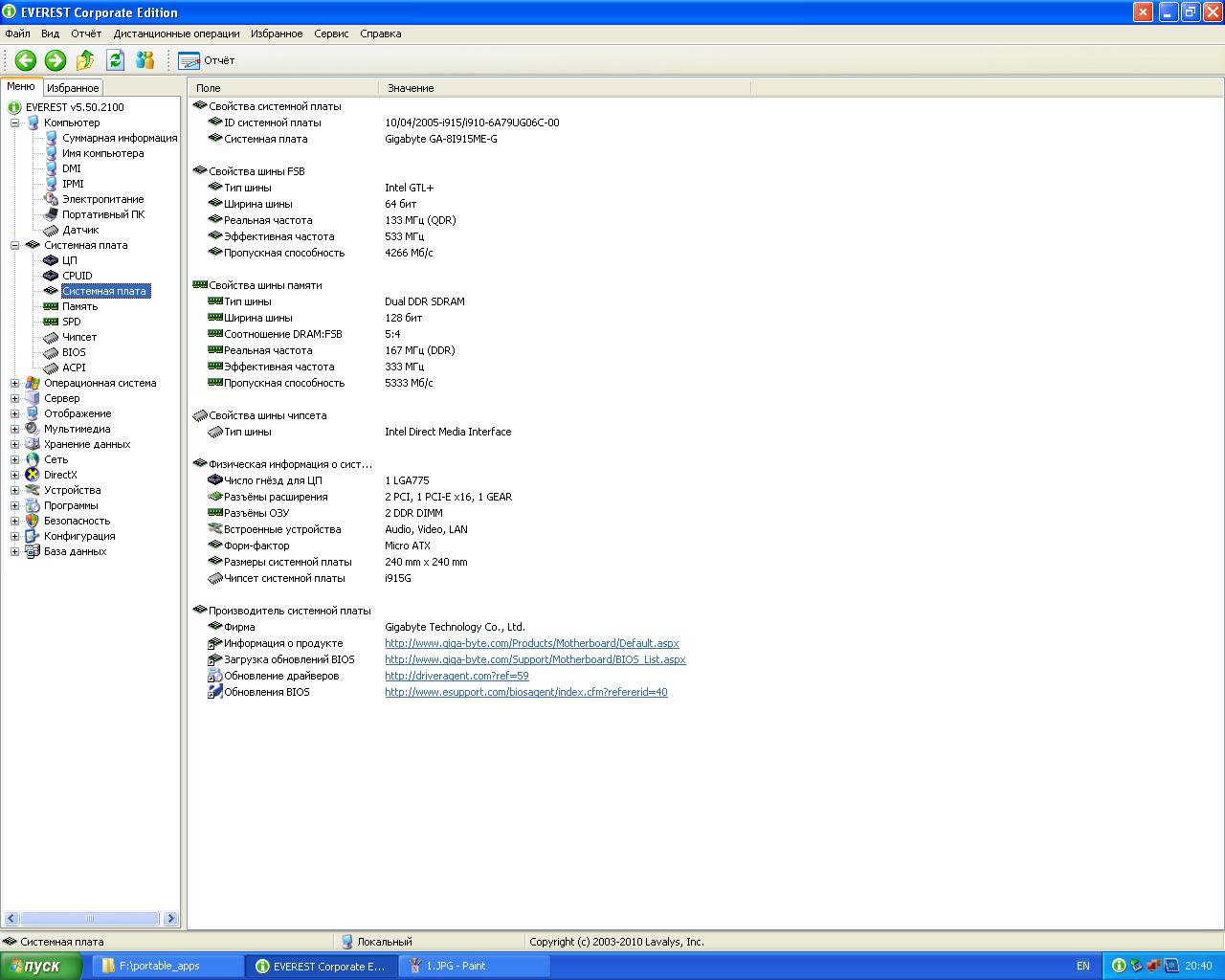
Task: Click the Отчёт report toolbar button
Action: pyautogui.click(x=207, y=60)
